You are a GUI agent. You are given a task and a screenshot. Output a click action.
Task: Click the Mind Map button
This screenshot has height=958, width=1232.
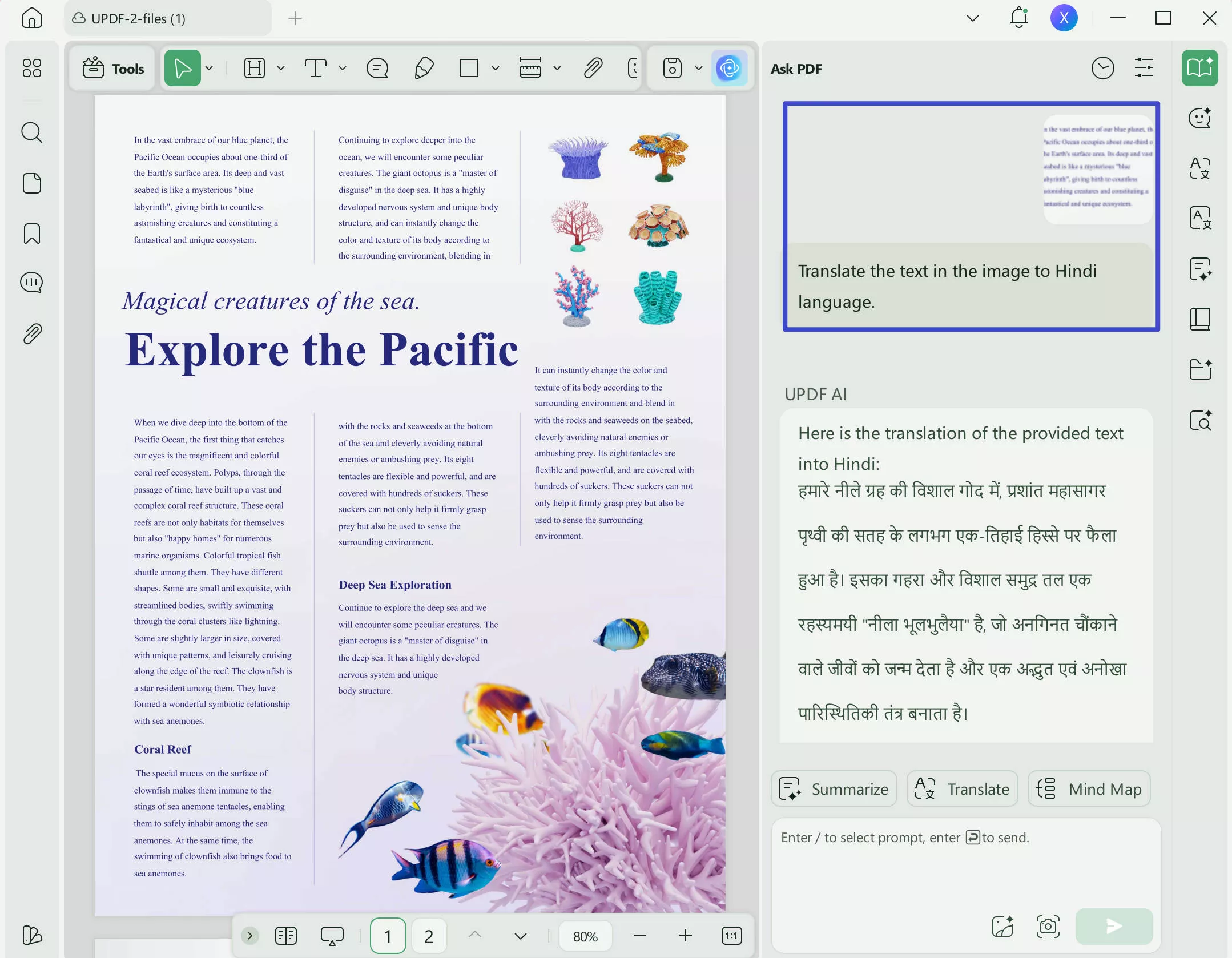pyautogui.click(x=1089, y=789)
